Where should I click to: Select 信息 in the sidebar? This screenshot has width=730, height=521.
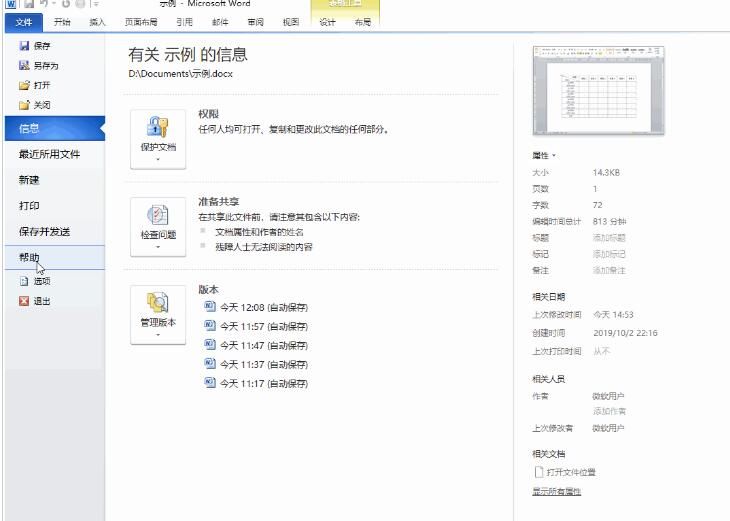click(55, 129)
